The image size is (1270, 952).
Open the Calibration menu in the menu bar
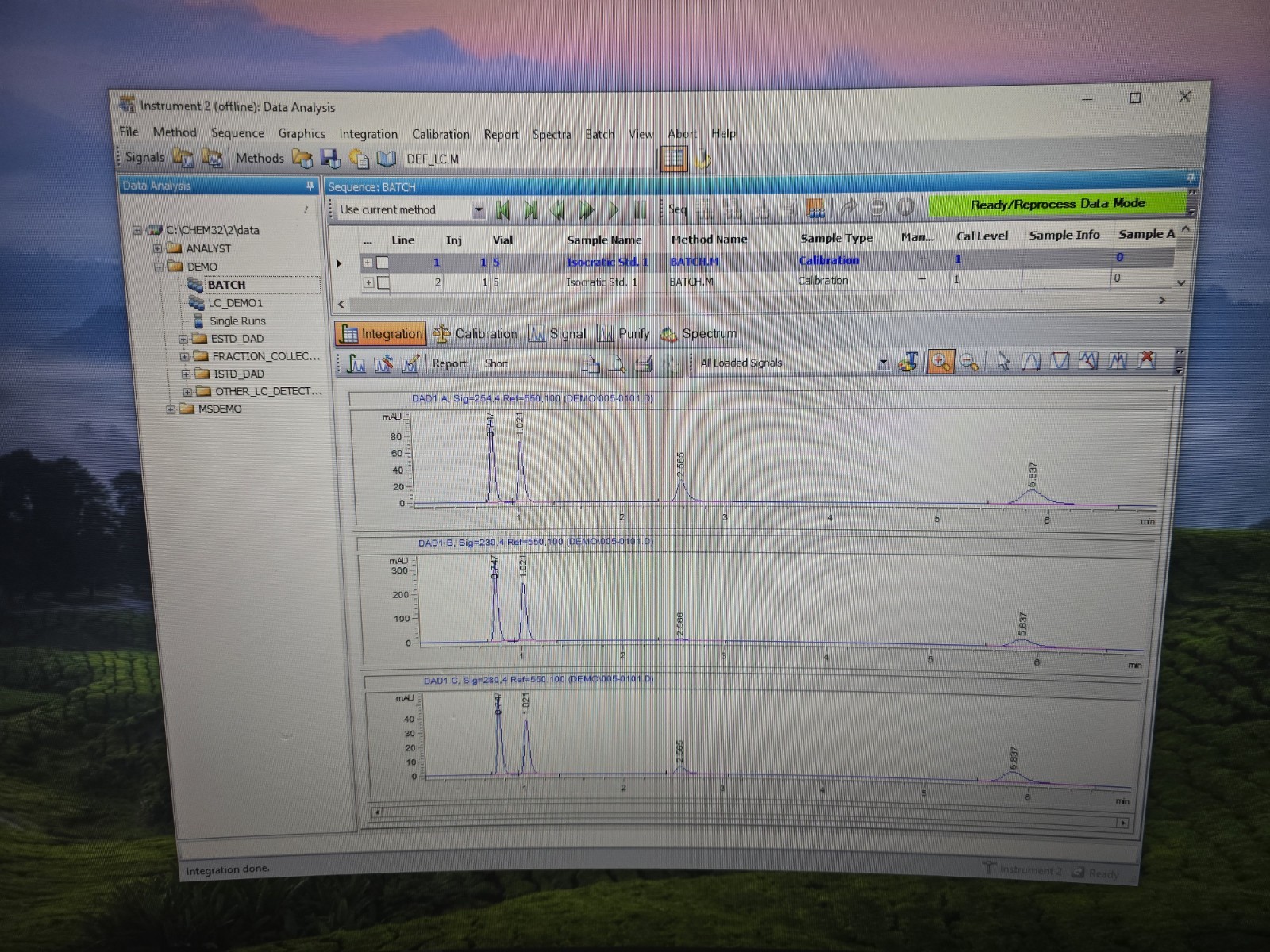441,134
